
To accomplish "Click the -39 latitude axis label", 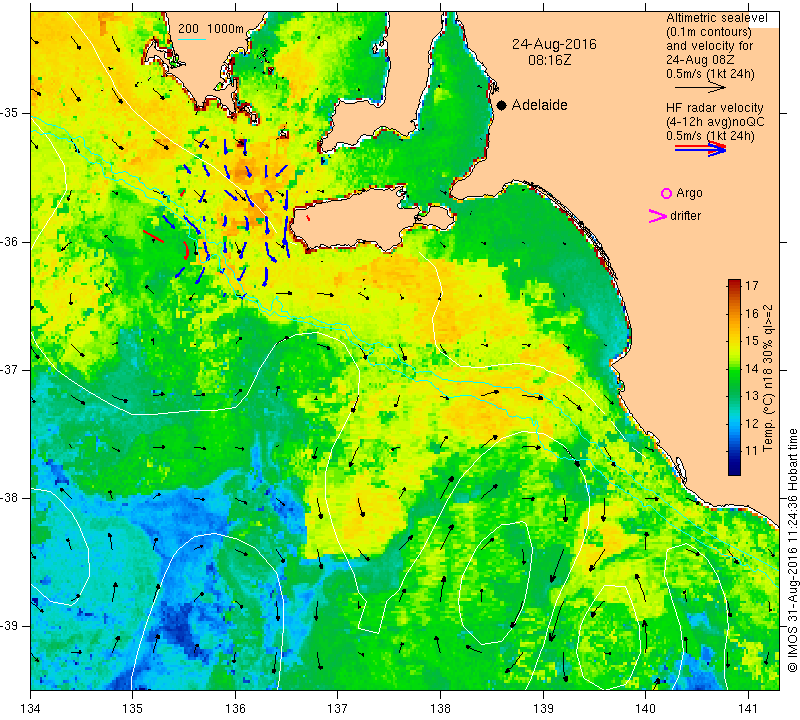I will [10, 626].
